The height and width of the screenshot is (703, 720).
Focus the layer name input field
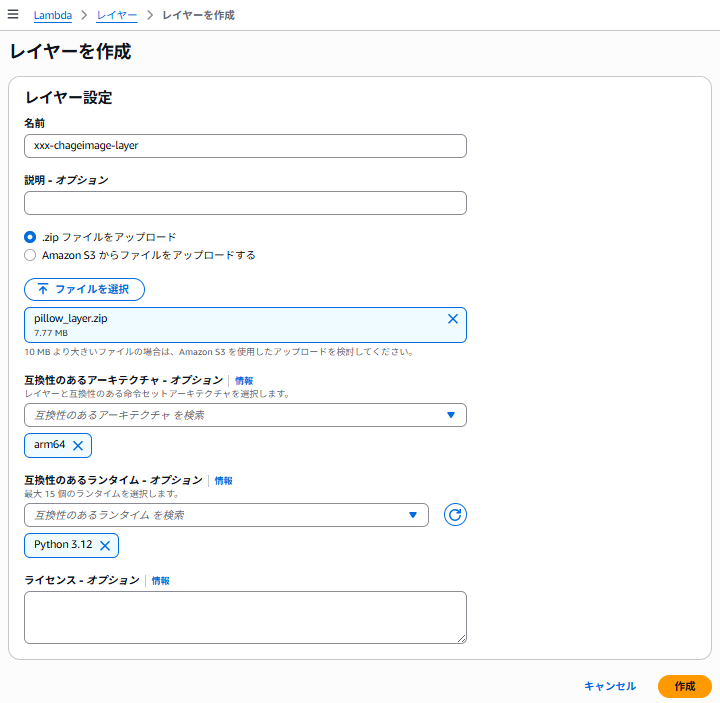[245, 146]
